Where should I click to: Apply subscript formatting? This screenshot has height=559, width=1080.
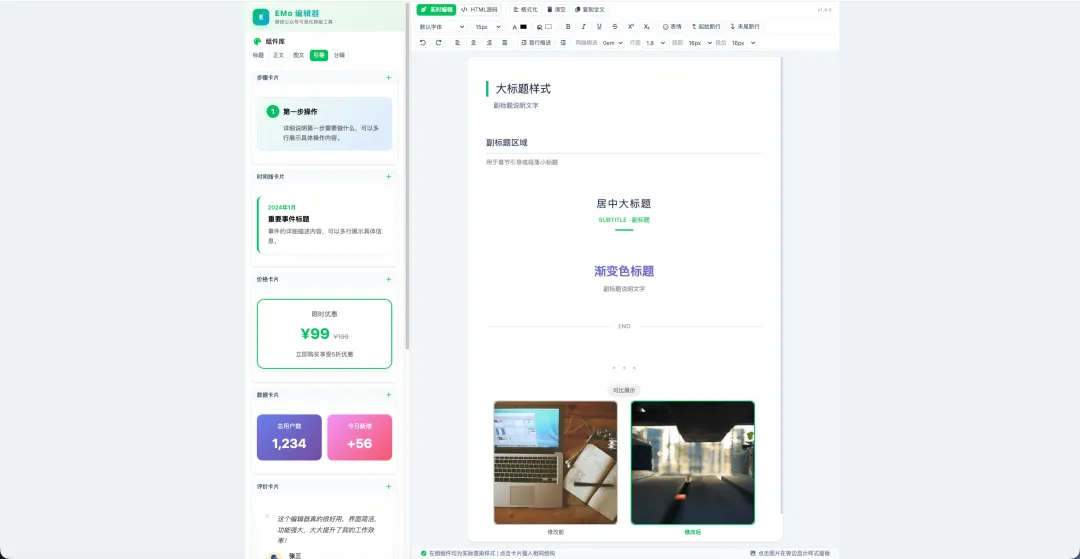(646, 27)
